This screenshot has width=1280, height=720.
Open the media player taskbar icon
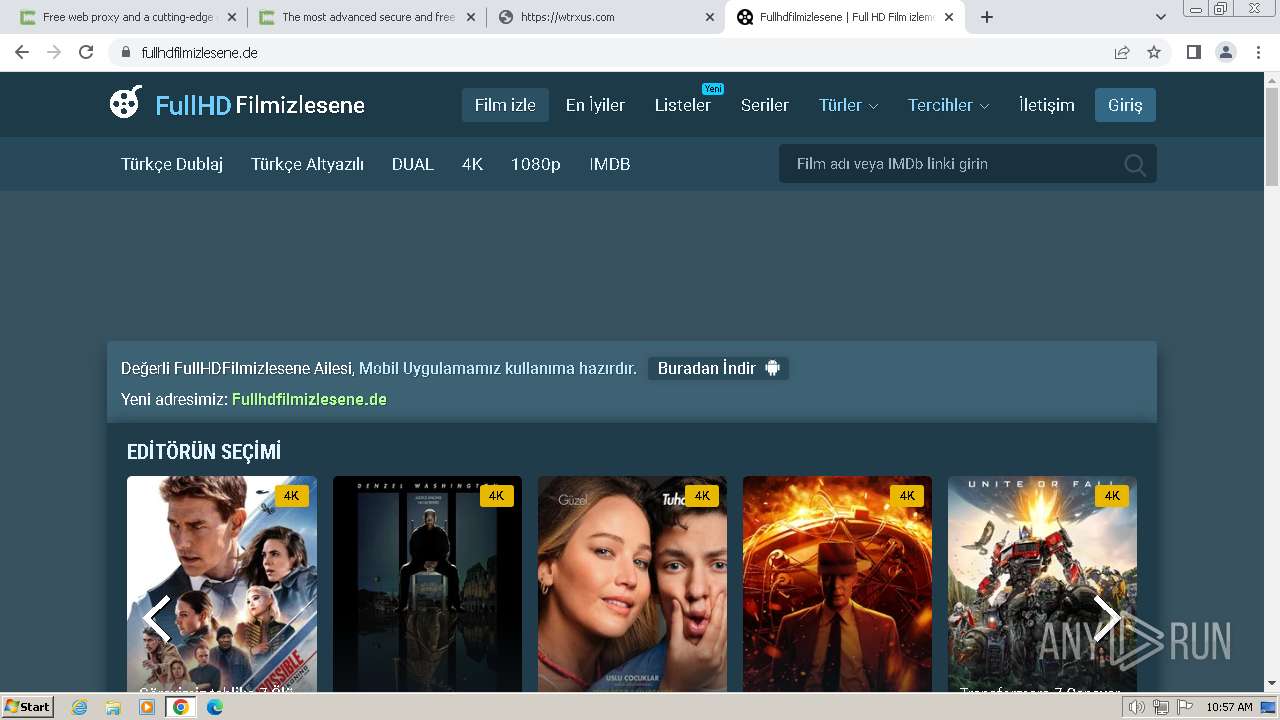point(147,707)
